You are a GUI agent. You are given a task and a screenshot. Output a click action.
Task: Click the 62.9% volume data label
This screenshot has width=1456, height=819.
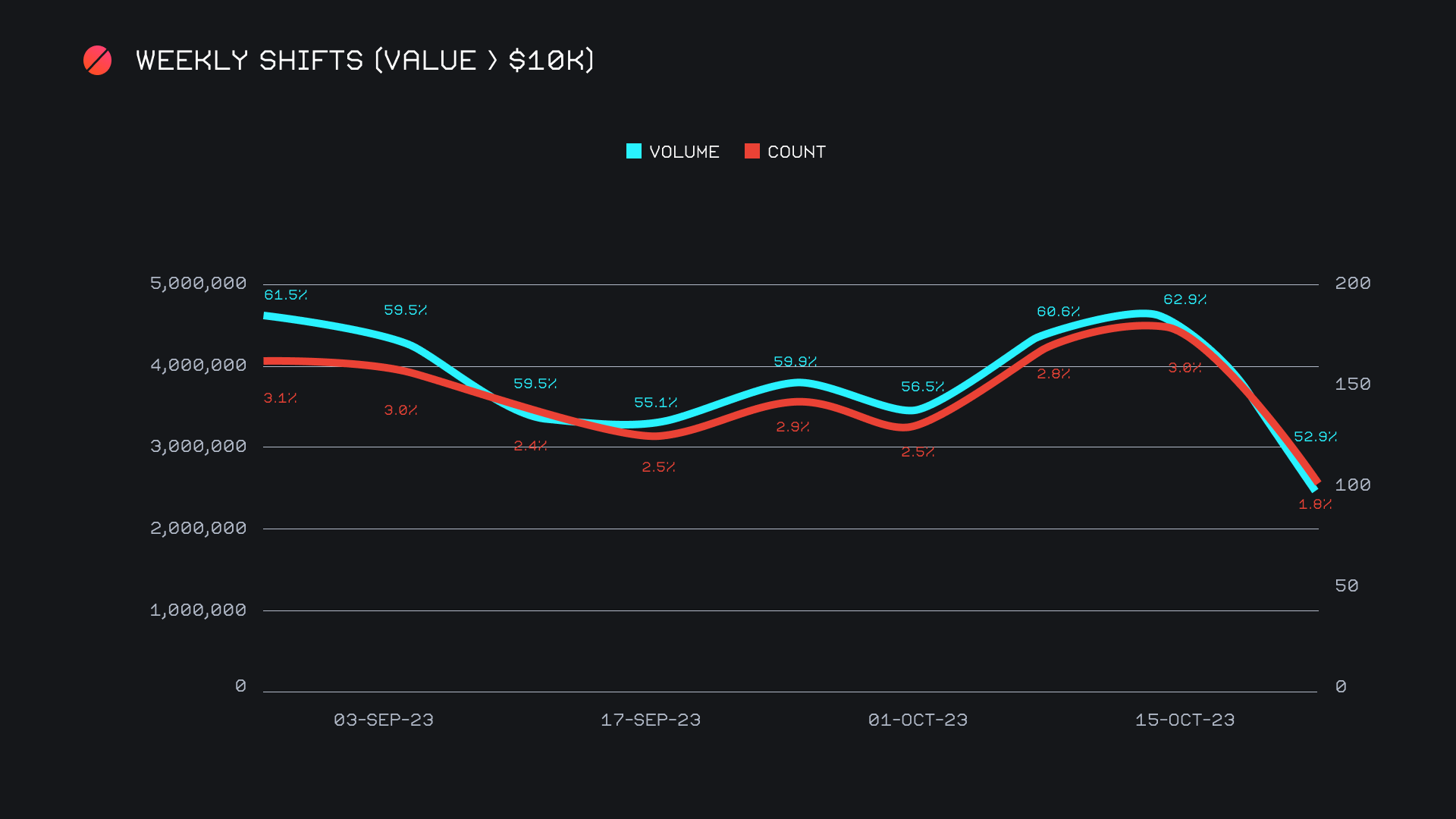click(x=1185, y=300)
